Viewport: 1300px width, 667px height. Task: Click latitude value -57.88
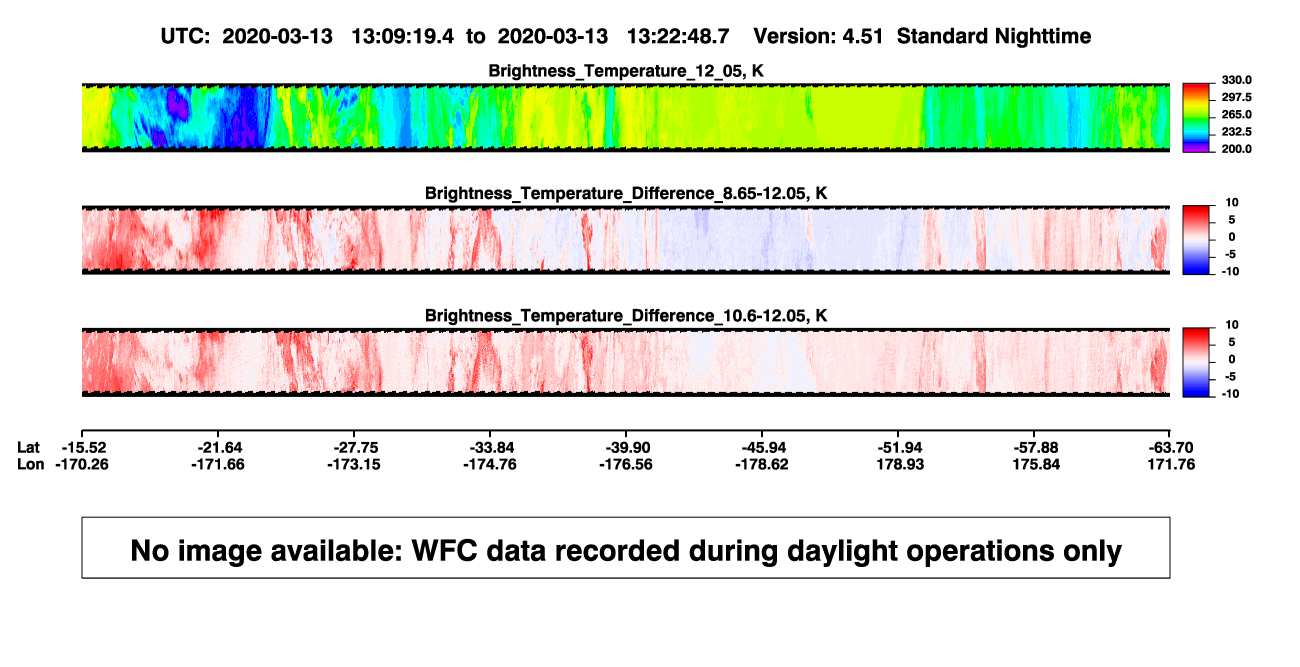point(1035,447)
